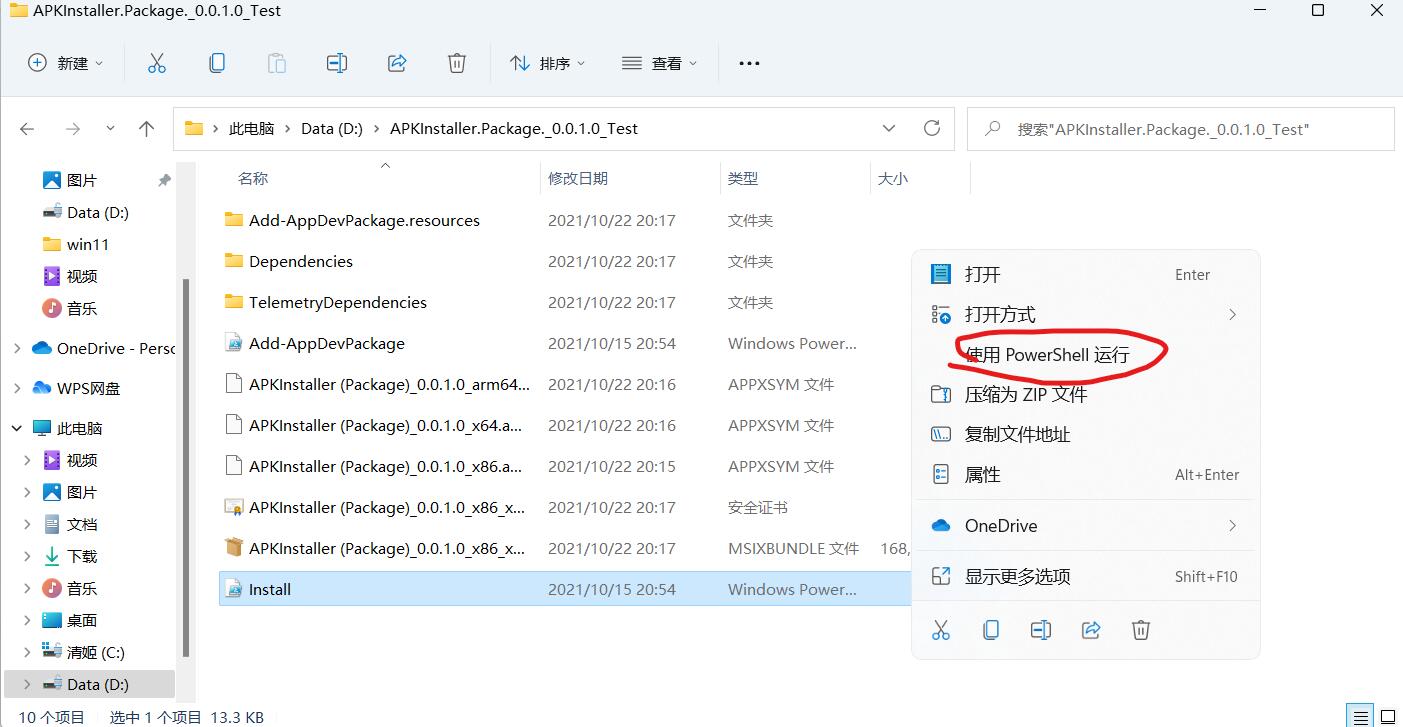Open the 查看 view dropdown
Image resolution: width=1403 pixels, height=727 pixels.
click(x=659, y=63)
